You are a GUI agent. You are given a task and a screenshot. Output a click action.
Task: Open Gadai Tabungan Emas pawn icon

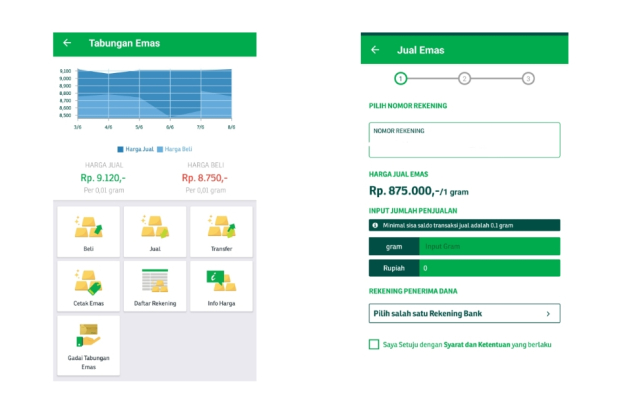pyautogui.click(x=88, y=345)
